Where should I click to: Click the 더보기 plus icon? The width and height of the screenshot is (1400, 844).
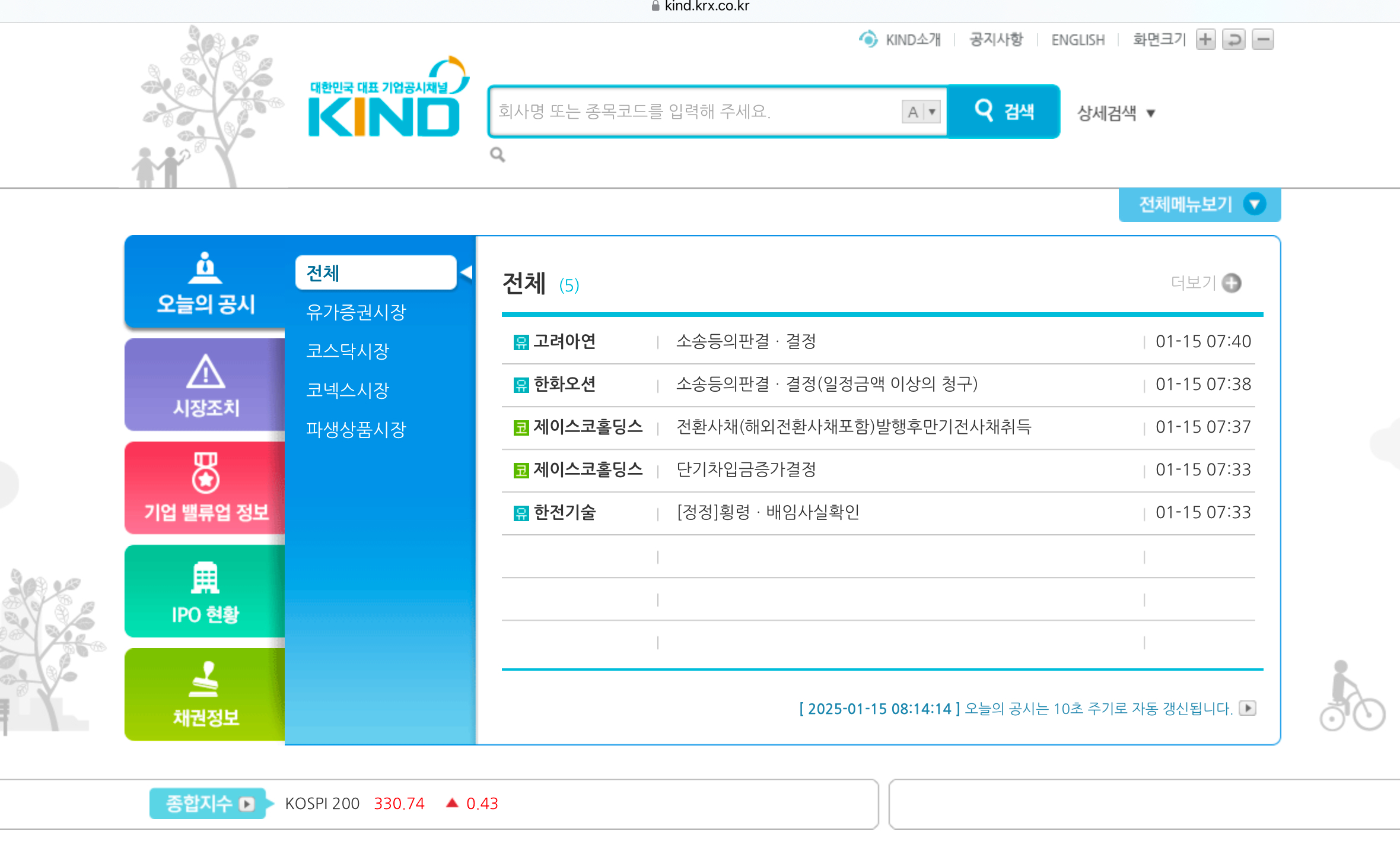coord(1232,283)
